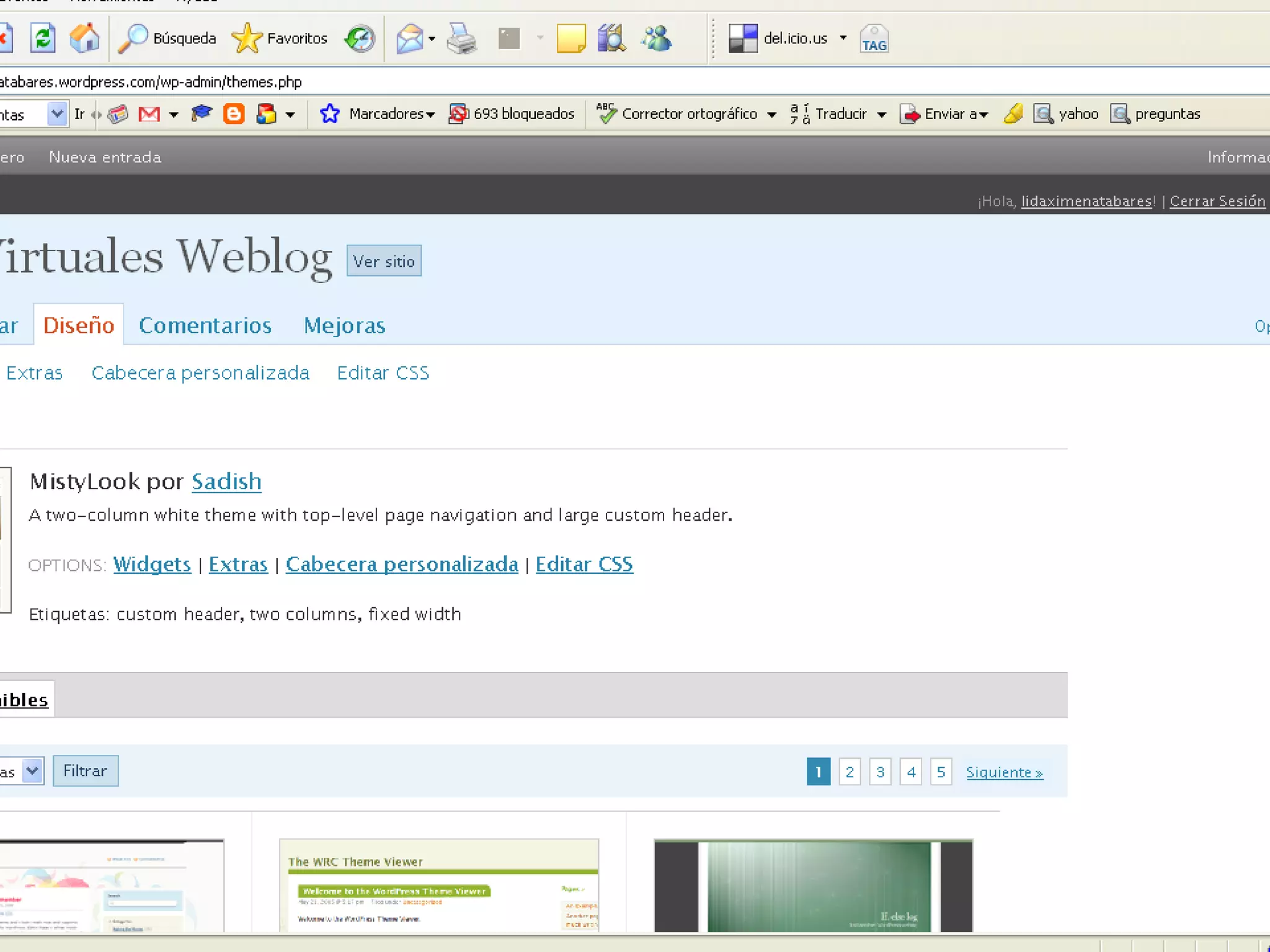Click the Ver sitio button
The height and width of the screenshot is (952, 1270).
[384, 261]
